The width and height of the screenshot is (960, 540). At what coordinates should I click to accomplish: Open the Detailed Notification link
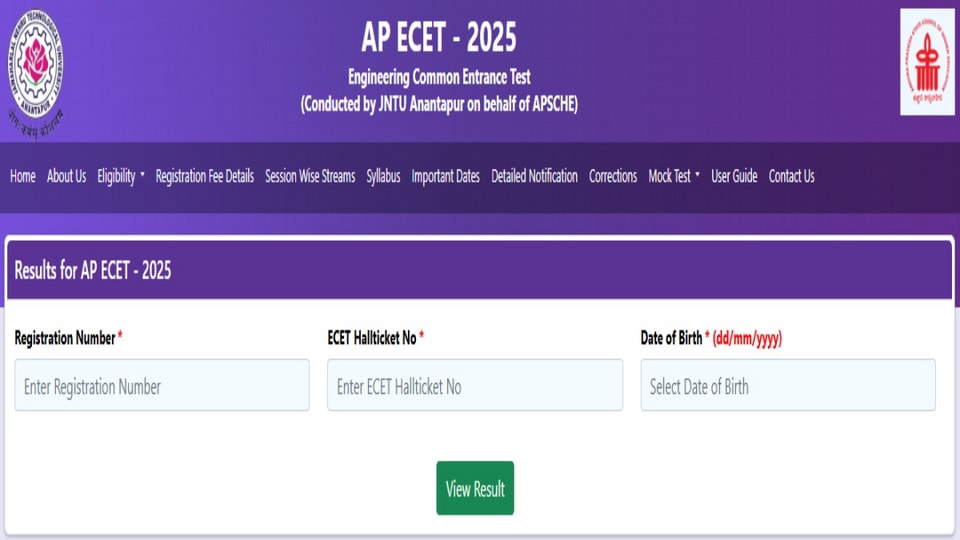[534, 176]
